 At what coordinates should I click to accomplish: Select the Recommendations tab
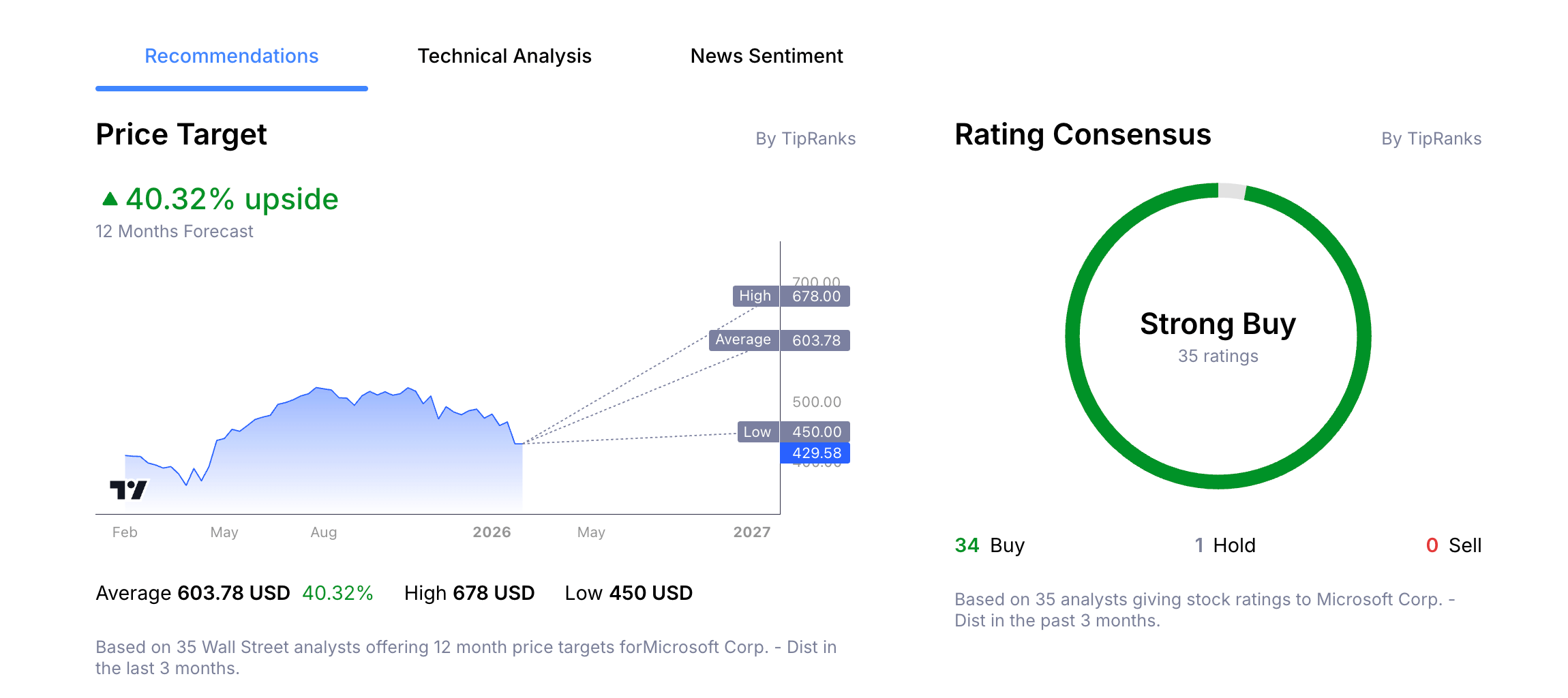tap(230, 56)
